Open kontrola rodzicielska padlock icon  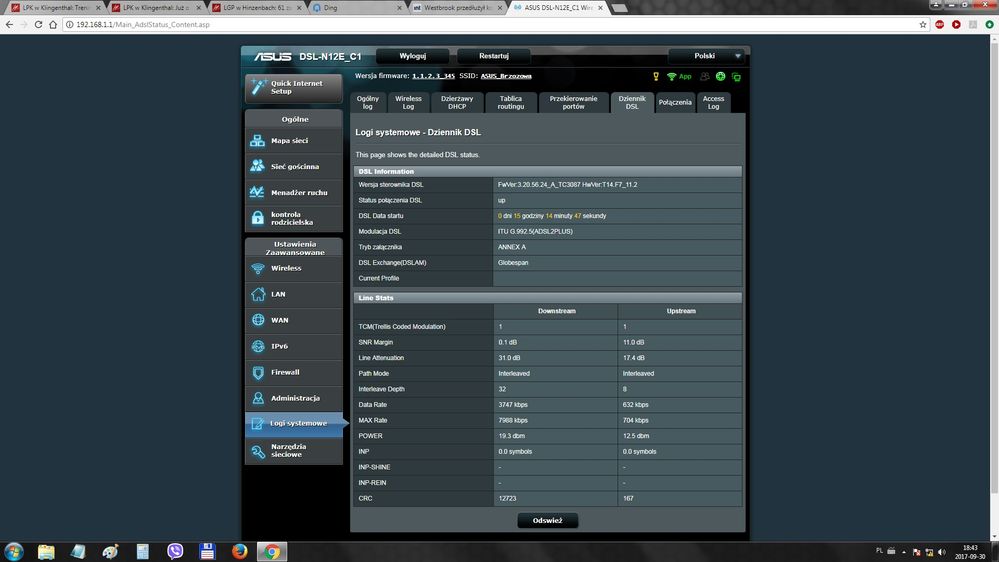click(x=258, y=218)
